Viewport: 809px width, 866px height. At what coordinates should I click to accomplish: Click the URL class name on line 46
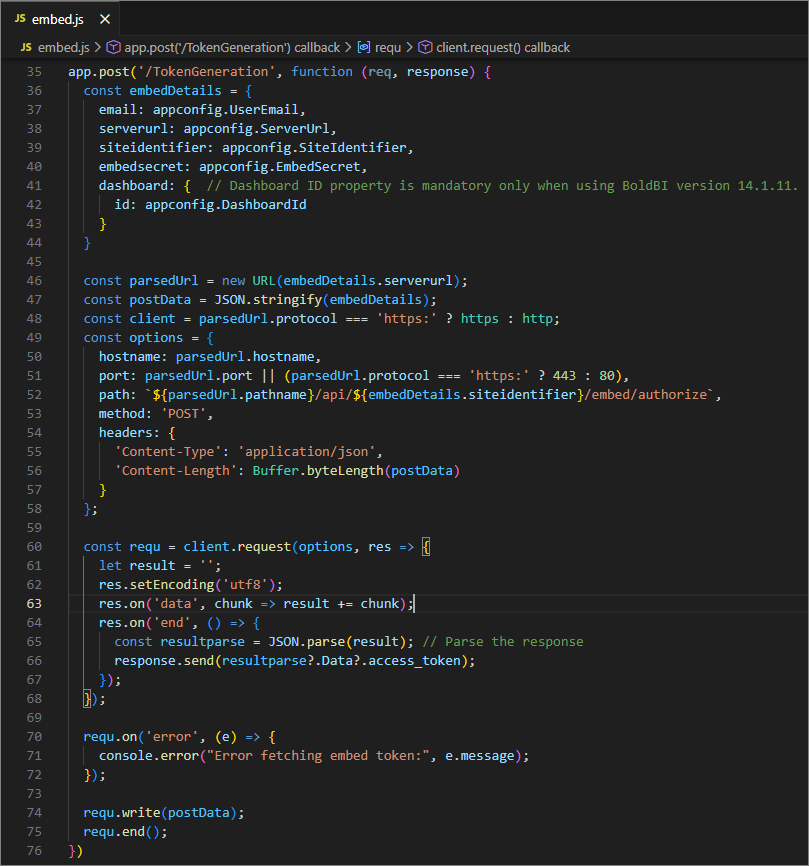pos(264,280)
